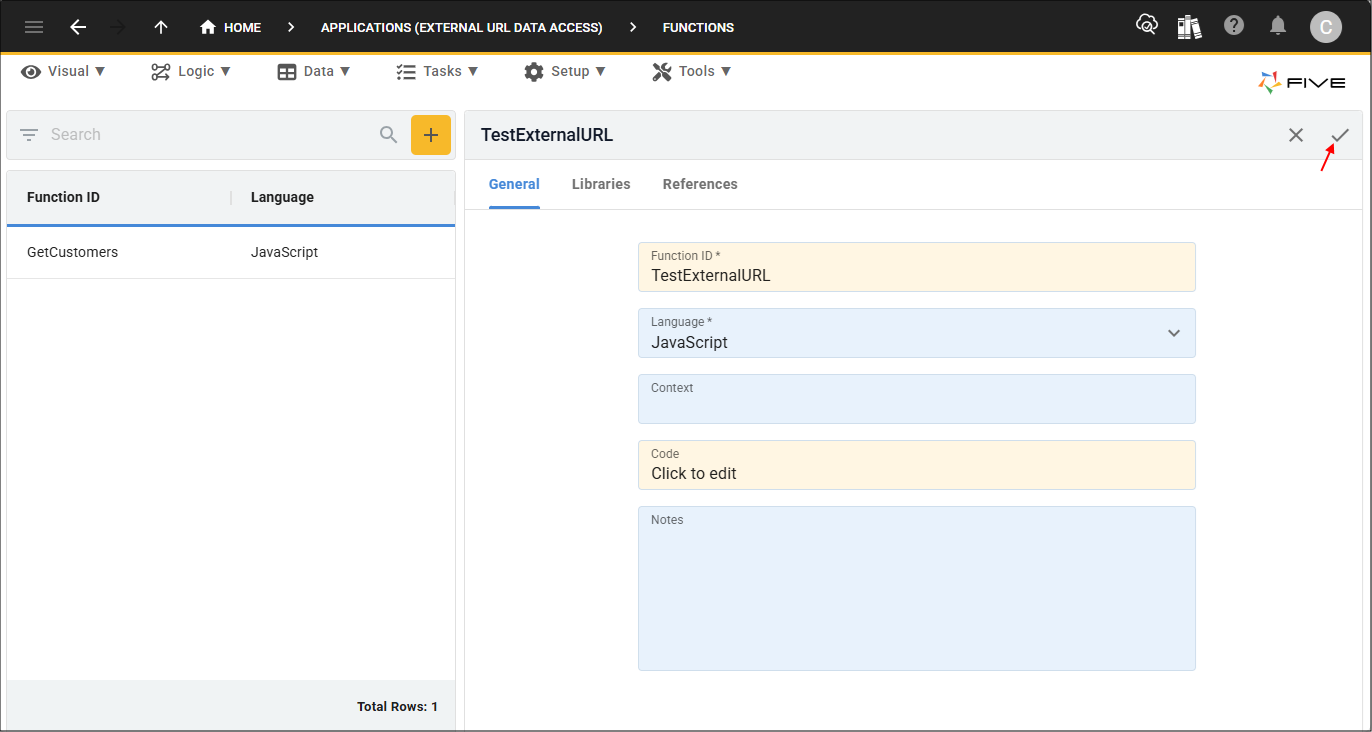Open the filter icon in the search bar
The width and height of the screenshot is (1372, 732).
[x=28, y=134]
